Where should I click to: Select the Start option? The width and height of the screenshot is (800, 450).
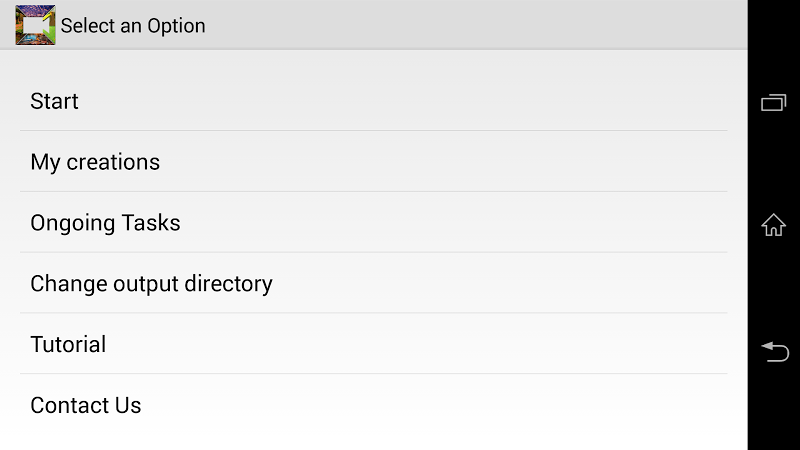(x=373, y=101)
